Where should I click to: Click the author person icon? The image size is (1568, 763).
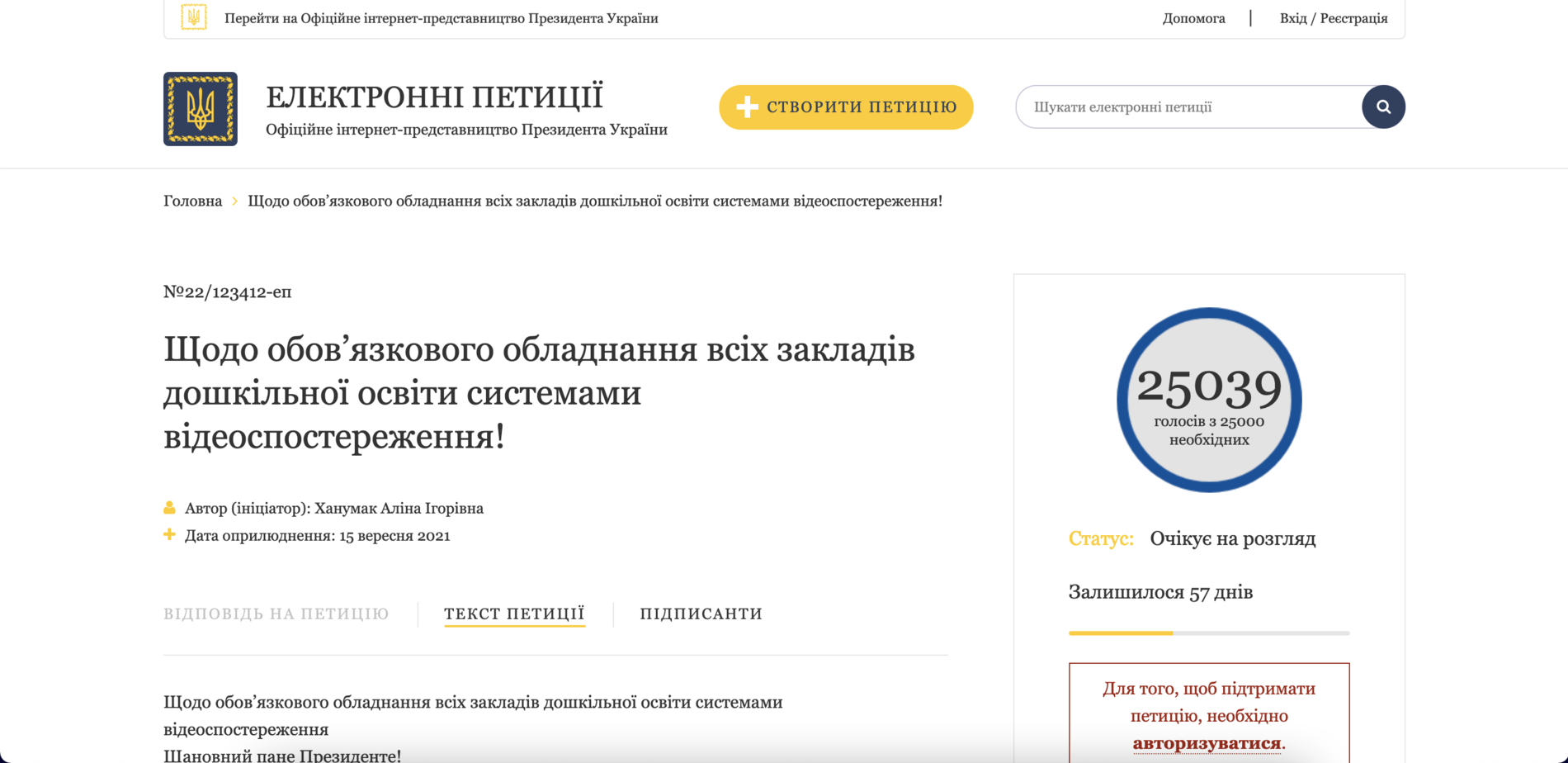[169, 508]
